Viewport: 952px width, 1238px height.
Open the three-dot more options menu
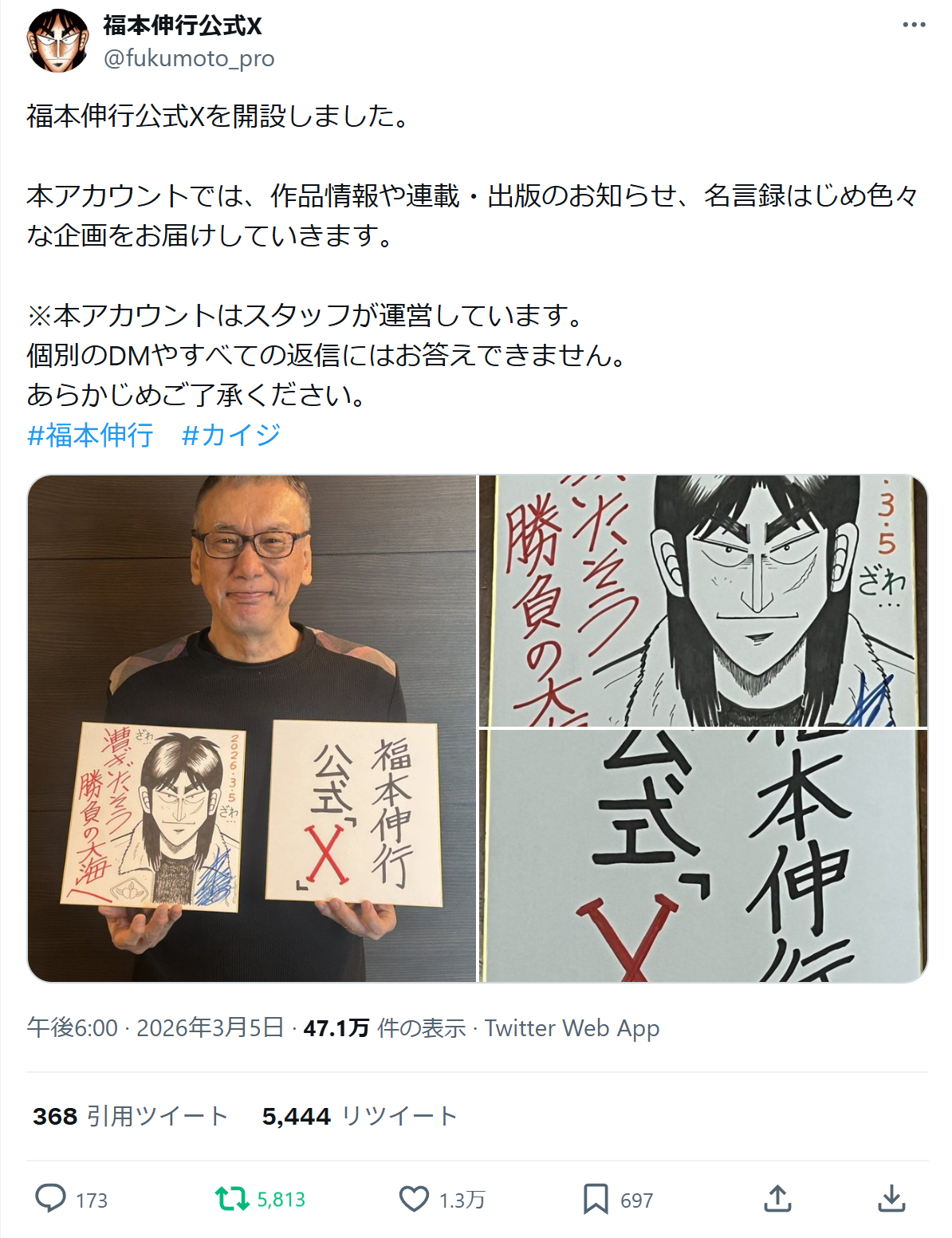pyautogui.click(x=914, y=25)
